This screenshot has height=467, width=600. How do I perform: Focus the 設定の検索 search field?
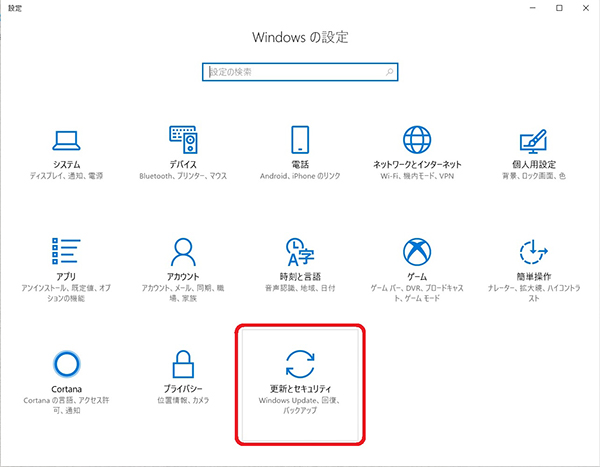point(300,72)
